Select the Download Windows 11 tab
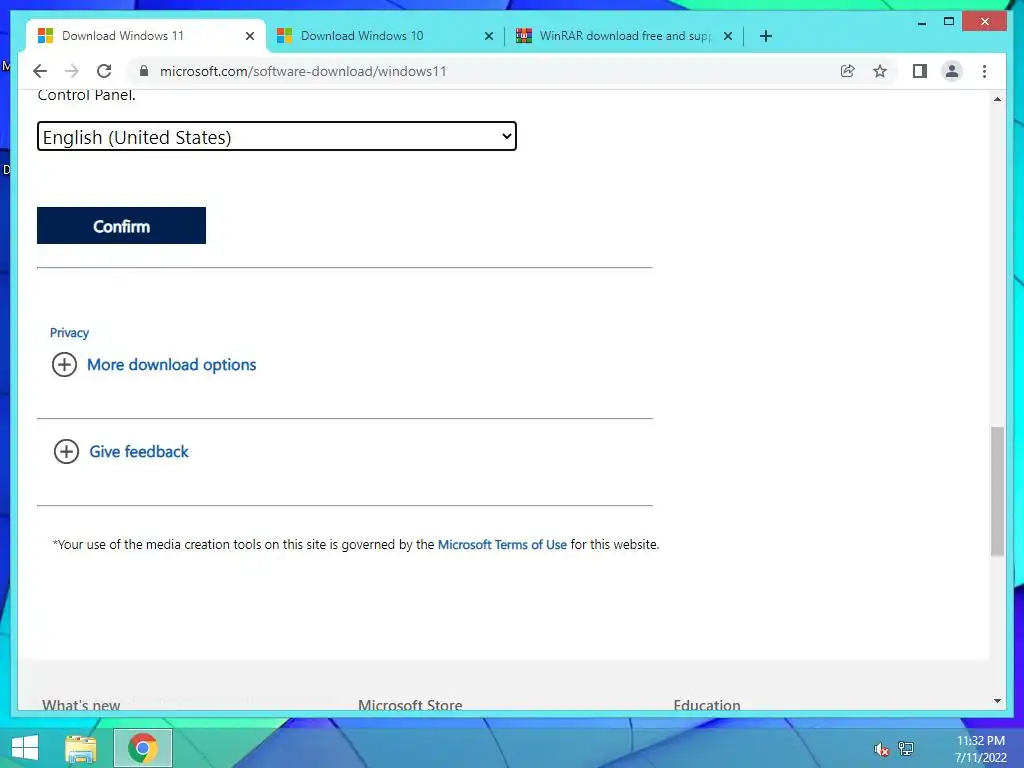 pyautogui.click(x=146, y=36)
